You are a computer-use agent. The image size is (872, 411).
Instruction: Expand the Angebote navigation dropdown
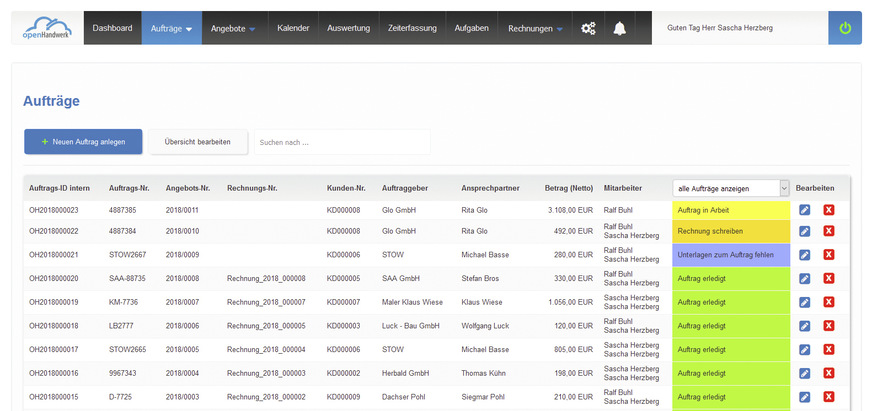pyautogui.click(x=233, y=28)
